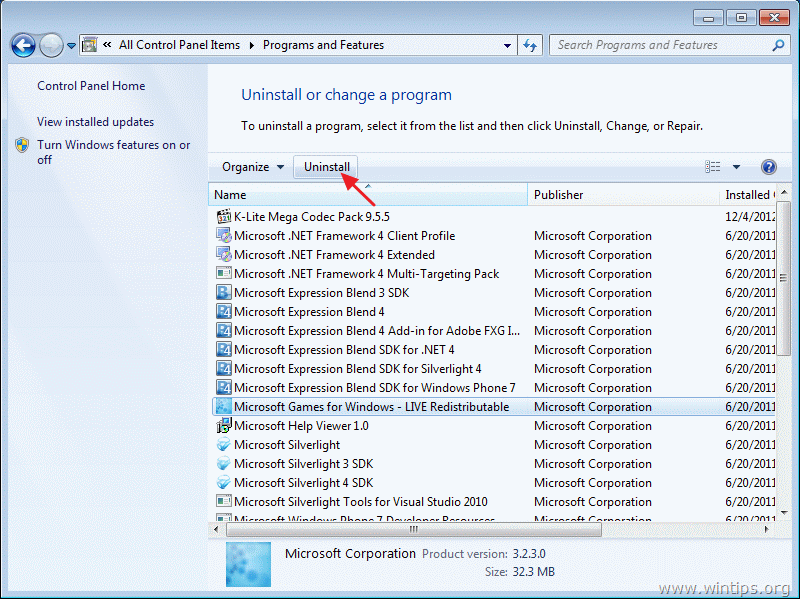800x599 pixels.
Task: Click the vertical scrollbar thumb
Action: click(784, 278)
